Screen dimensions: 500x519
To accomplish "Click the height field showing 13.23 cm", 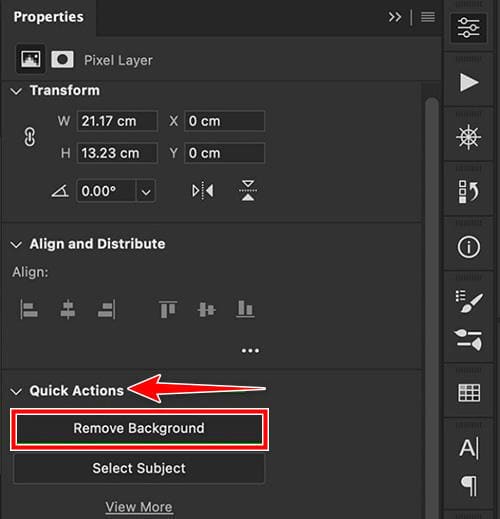I will (x=117, y=153).
